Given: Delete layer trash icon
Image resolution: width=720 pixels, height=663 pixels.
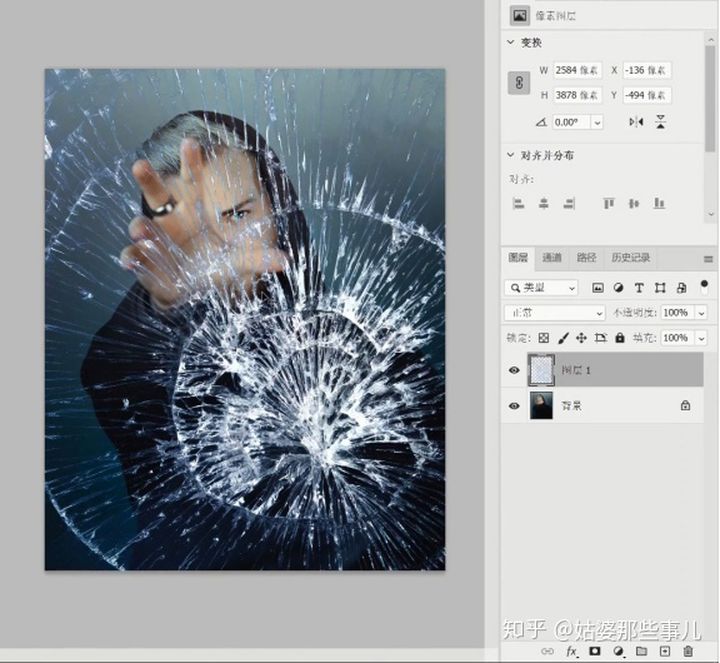Looking at the screenshot, I should tap(687, 651).
